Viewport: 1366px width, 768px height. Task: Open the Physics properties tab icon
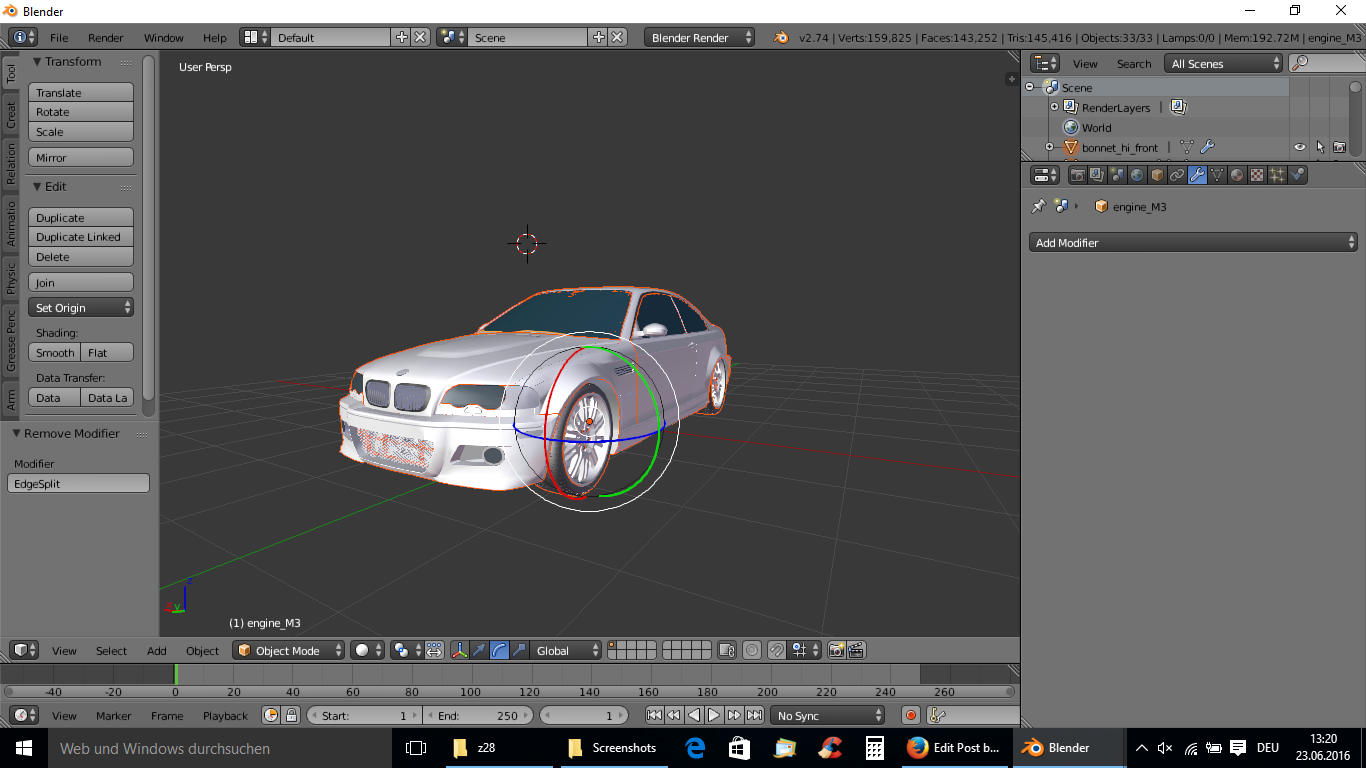click(1297, 175)
